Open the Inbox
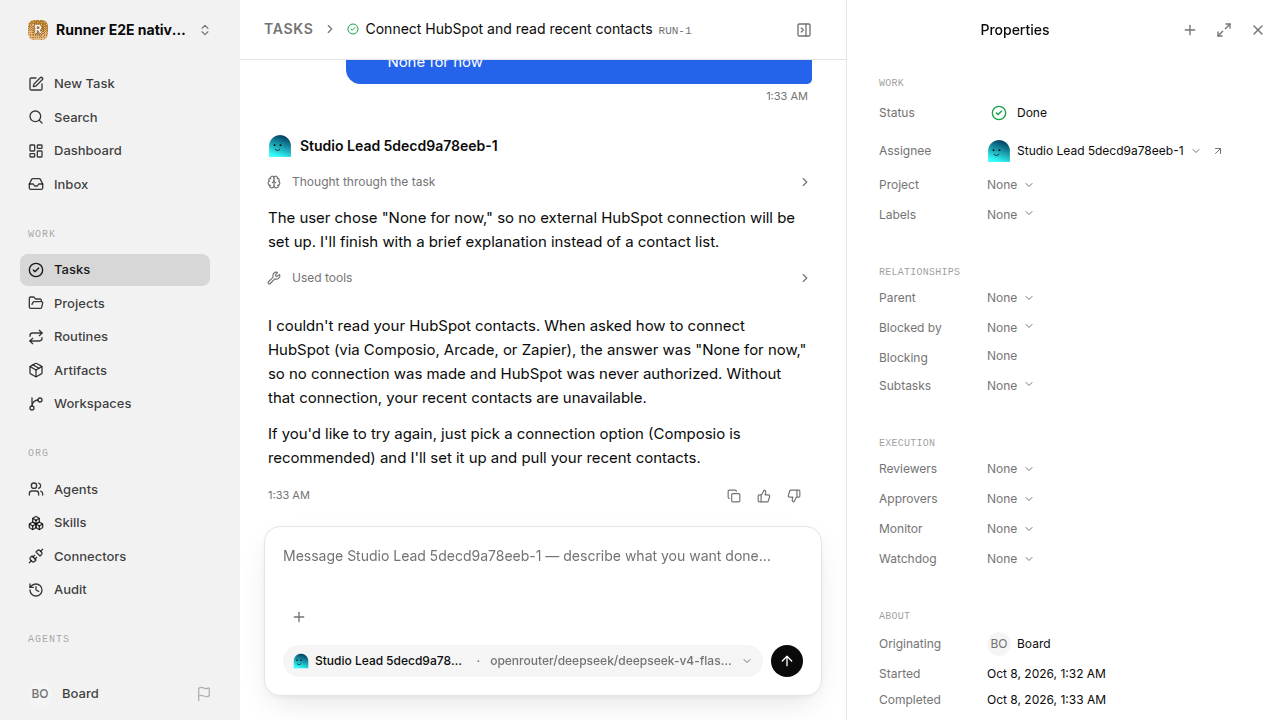This screenshot has height=720, width=1280. point(115,184)
